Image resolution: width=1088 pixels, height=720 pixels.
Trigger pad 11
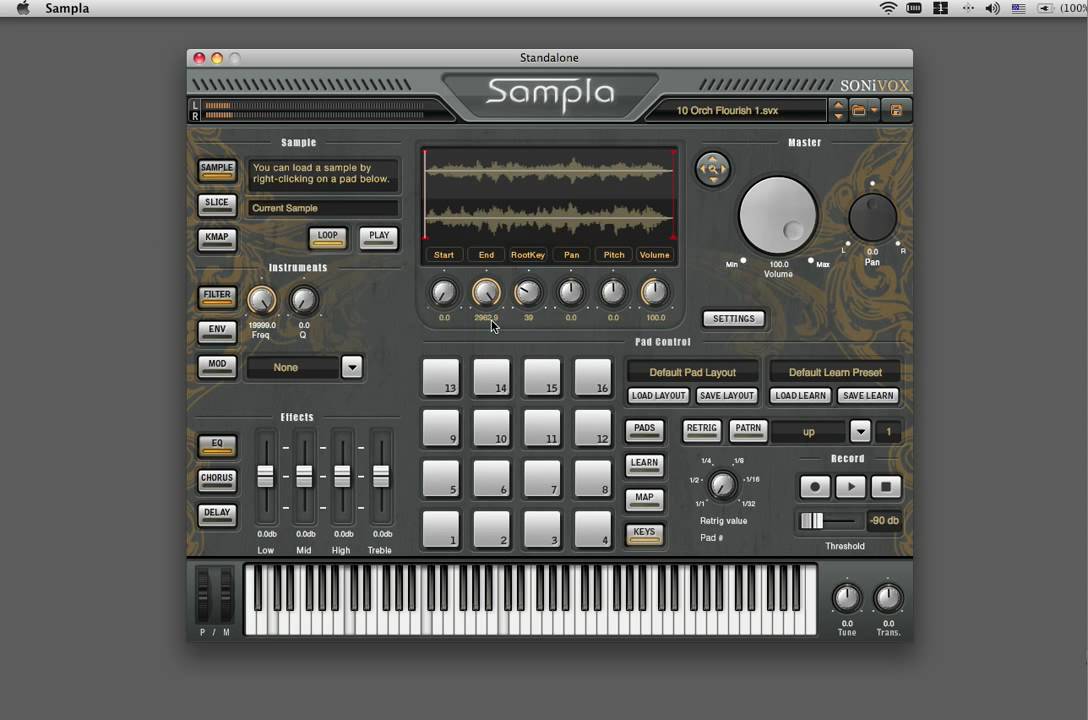click(x=542, y=428)
